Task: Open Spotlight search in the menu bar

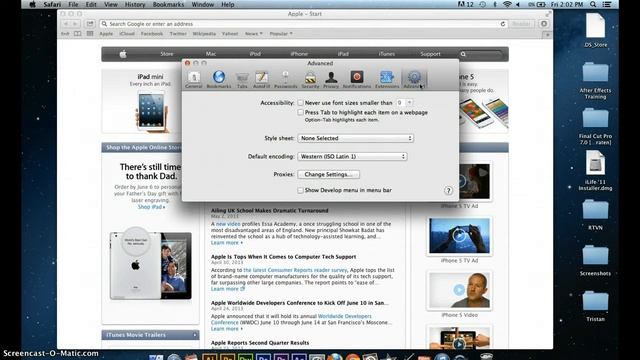Action: point(593,4)
